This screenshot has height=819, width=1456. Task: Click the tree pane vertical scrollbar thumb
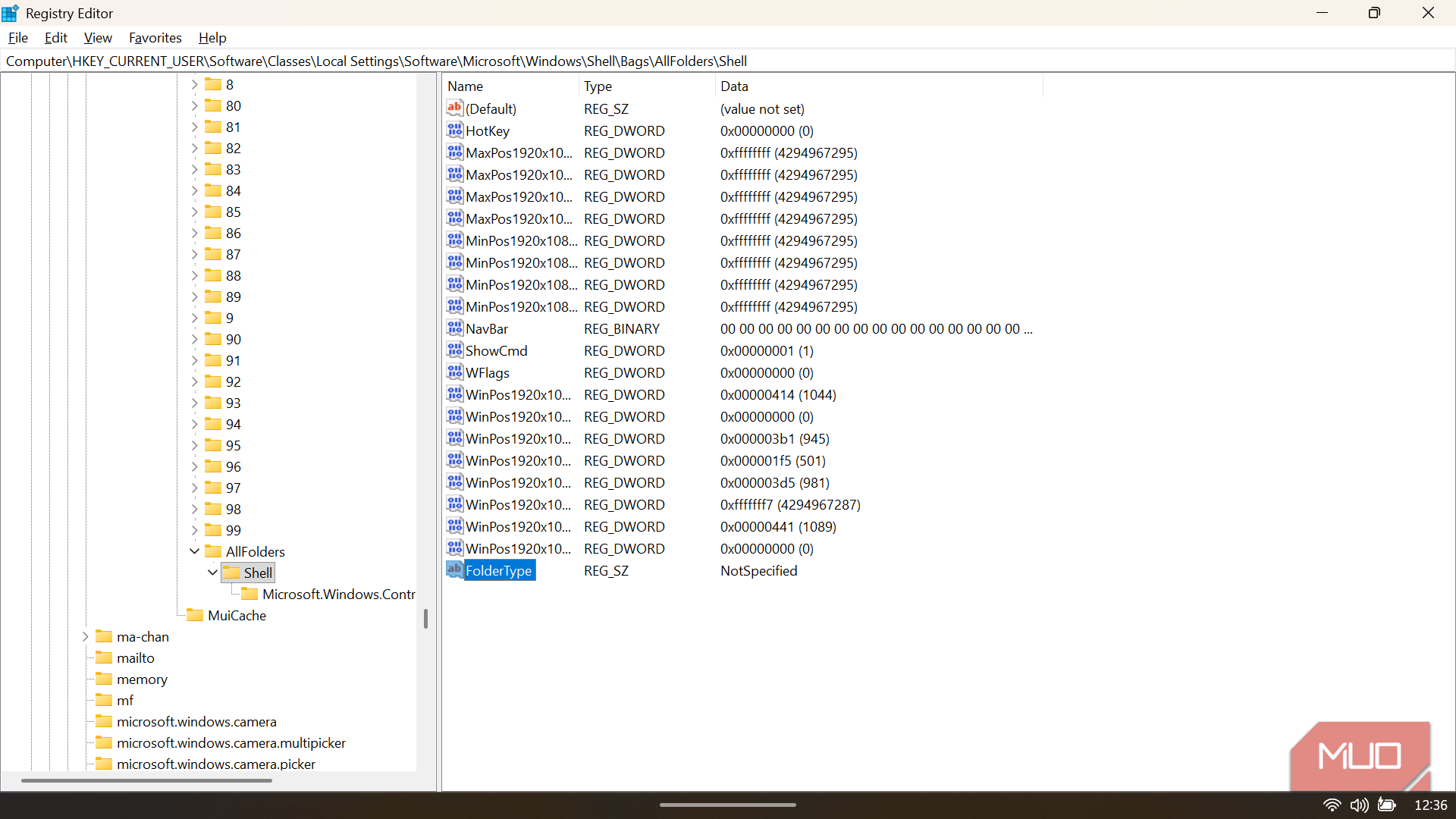(425, 619)
